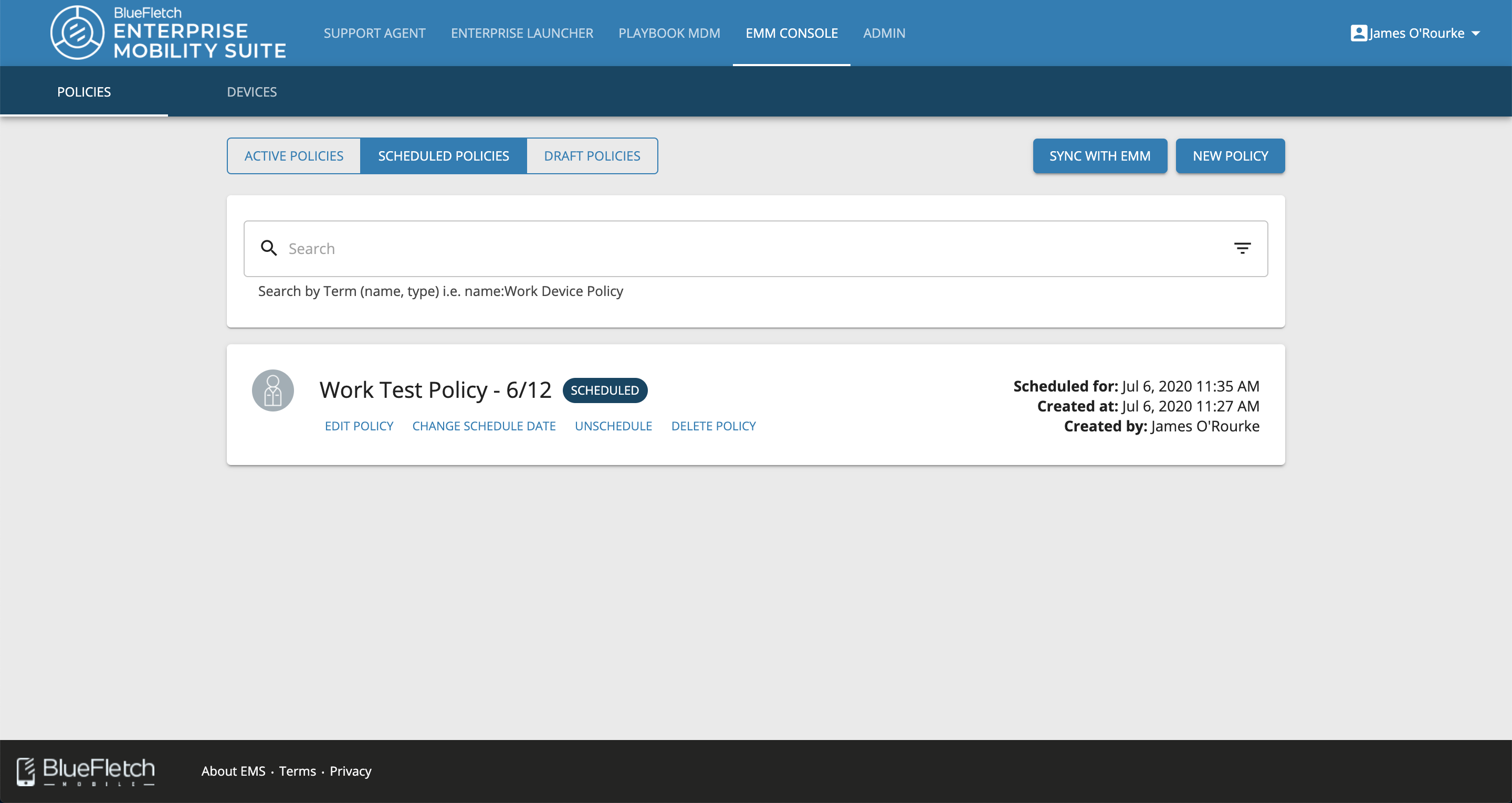The image size is (1512, 803).
Task: Open the Support Agent menu
Action: point(374,33)
